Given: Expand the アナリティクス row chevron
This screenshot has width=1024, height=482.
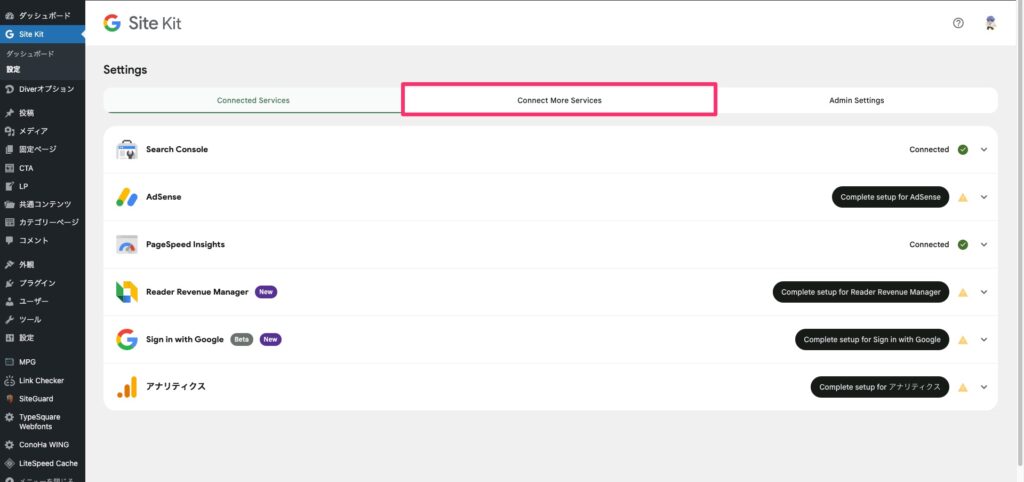Looking at the screenshot, I should (984, 387).
